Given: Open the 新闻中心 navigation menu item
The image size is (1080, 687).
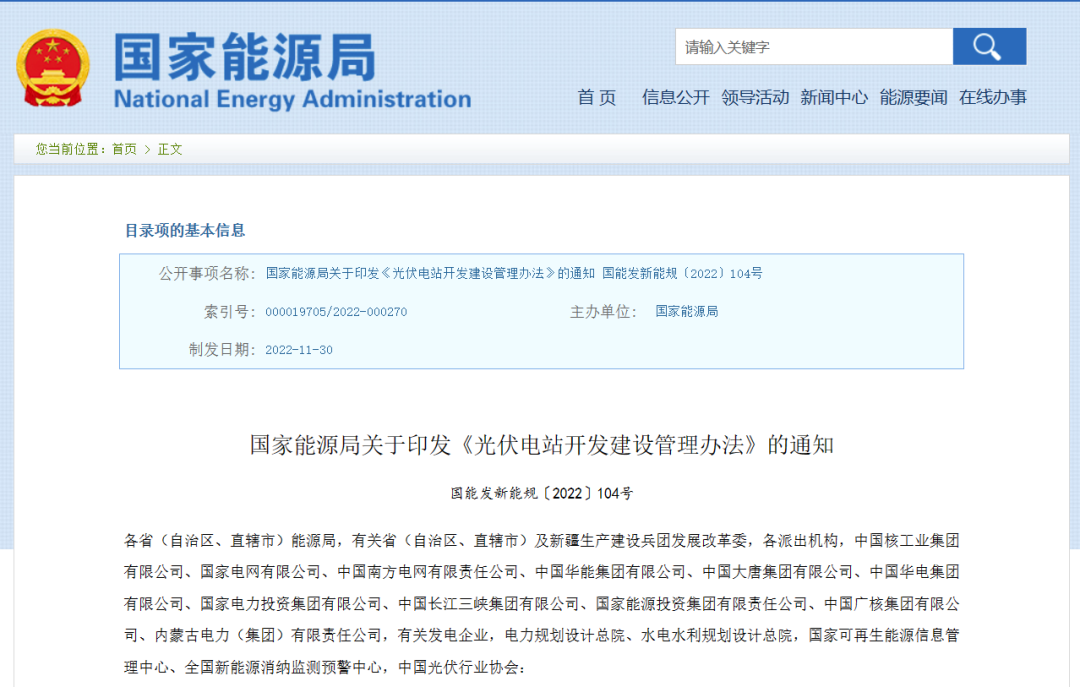Looking at the screenshot, I should click(834, 97).
